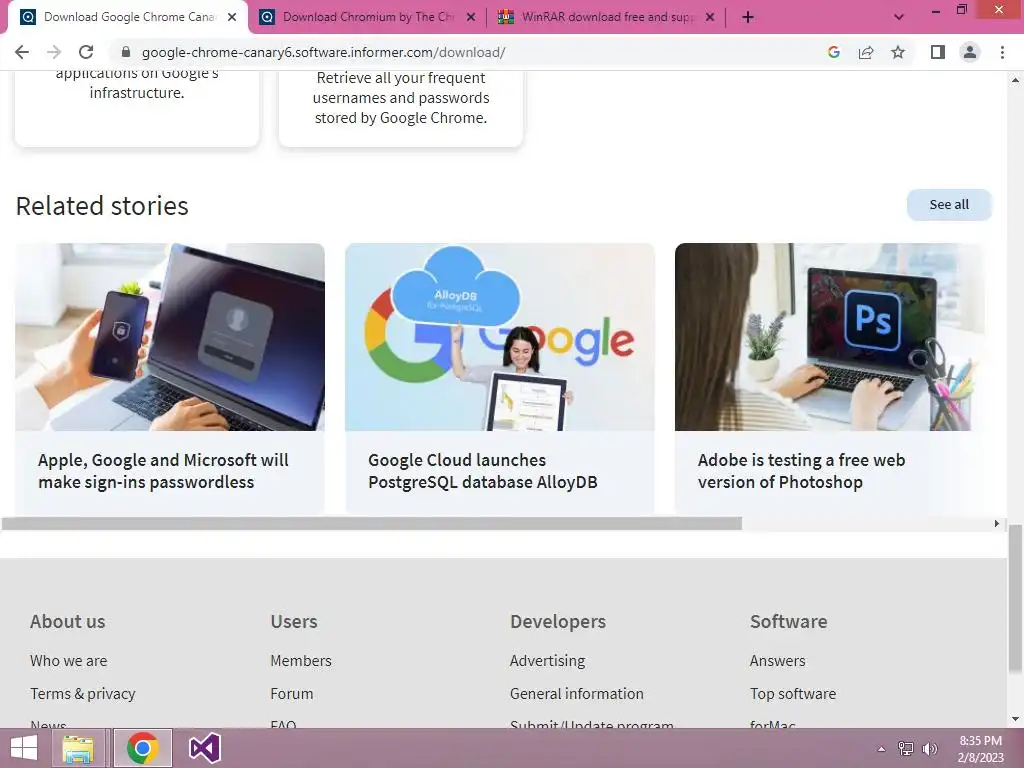
Task: Click the Chrome taskbar icon
Action: 142,748
